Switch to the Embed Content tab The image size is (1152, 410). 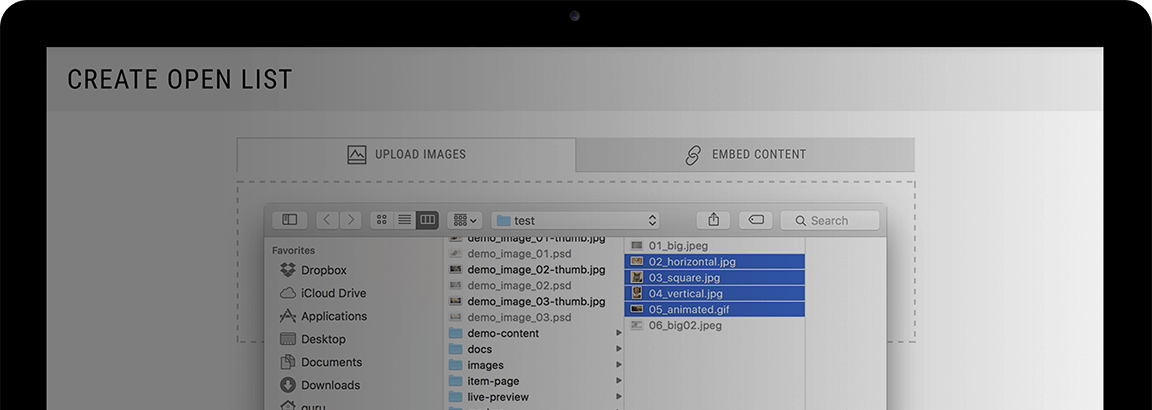[x=745, y=154]
